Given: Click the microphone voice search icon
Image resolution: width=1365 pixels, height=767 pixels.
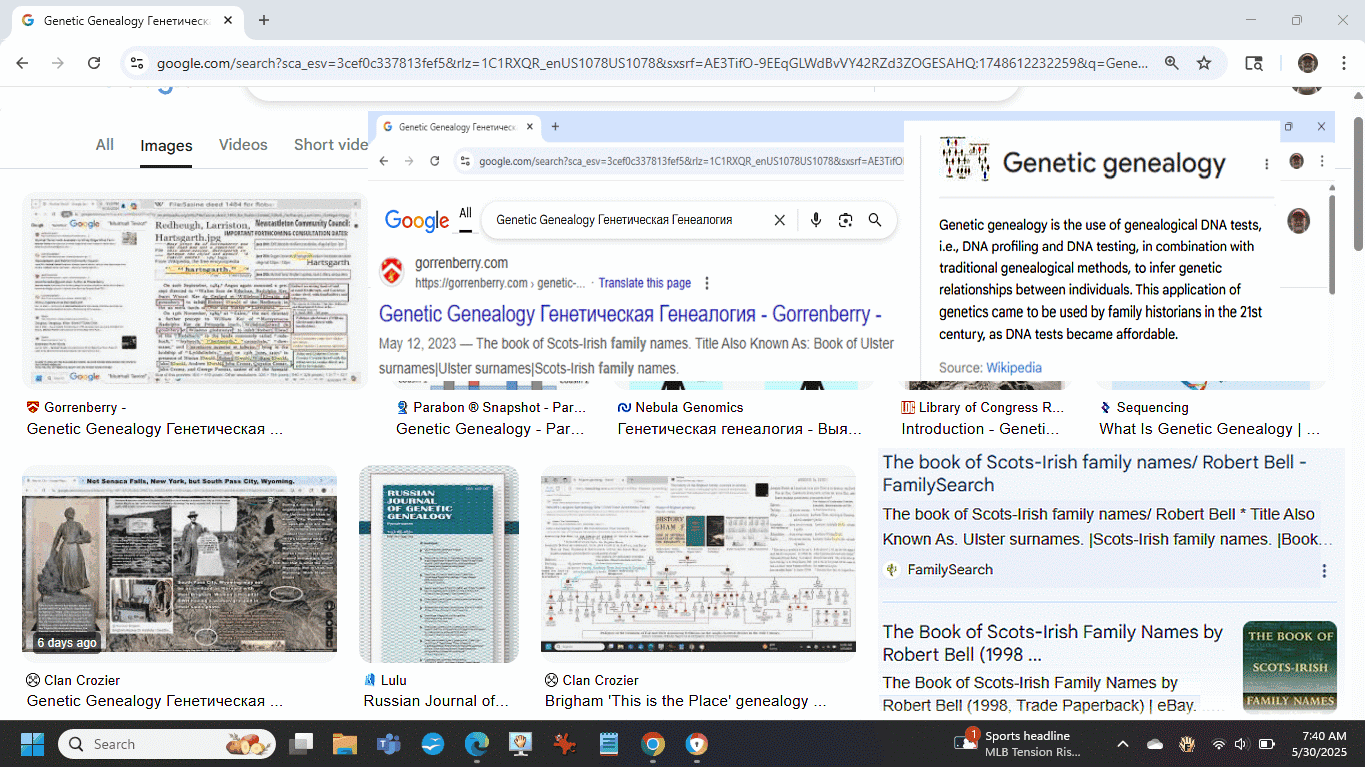Looking at the screenshot, I should pos(816,220).
